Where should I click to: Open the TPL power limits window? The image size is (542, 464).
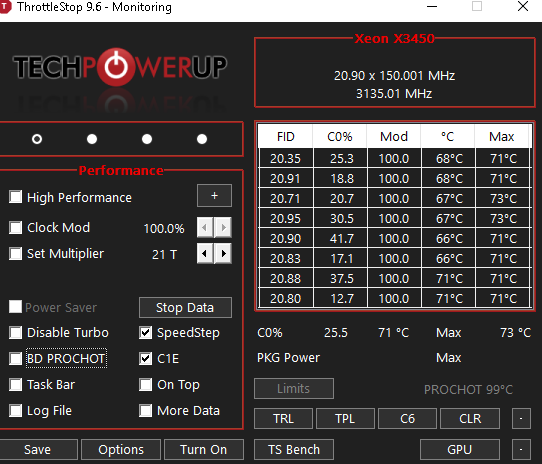pos(345,419)
